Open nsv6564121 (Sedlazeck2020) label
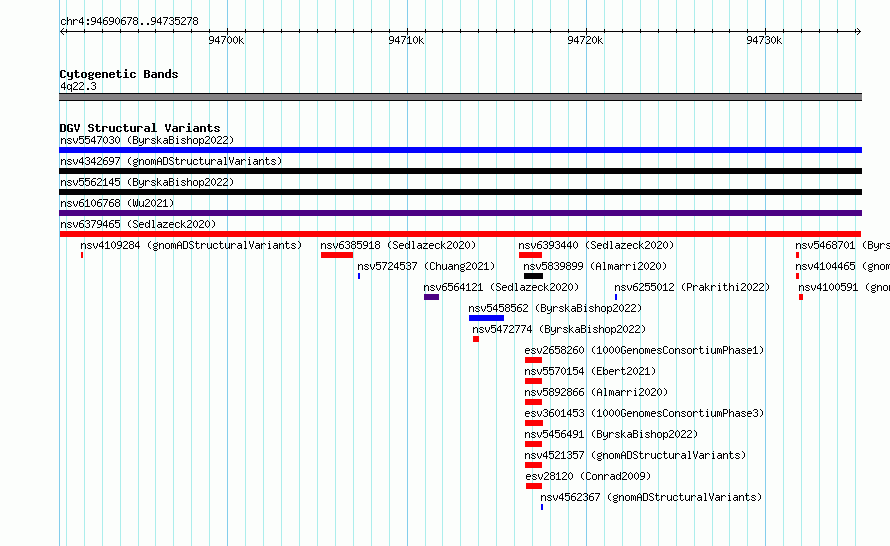This screenshot has width=890, height=546. click(x=501, y=287)
